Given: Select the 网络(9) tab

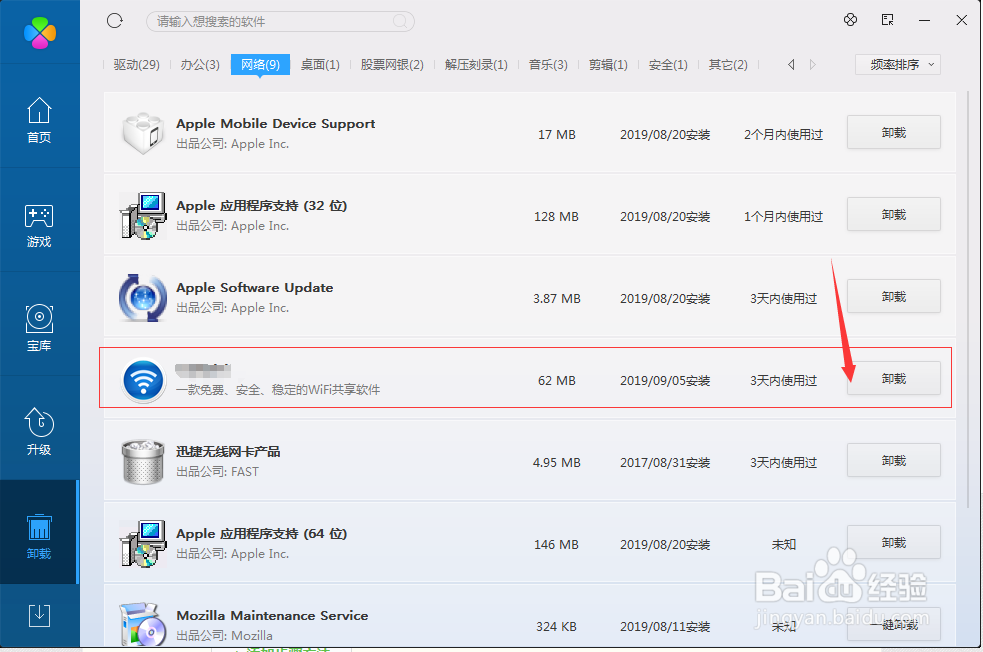Looking at the screenshot, I should 260,65.
